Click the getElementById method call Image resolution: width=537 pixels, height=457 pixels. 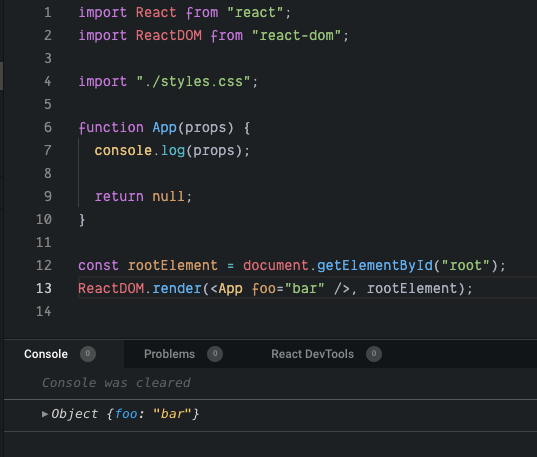375,265
